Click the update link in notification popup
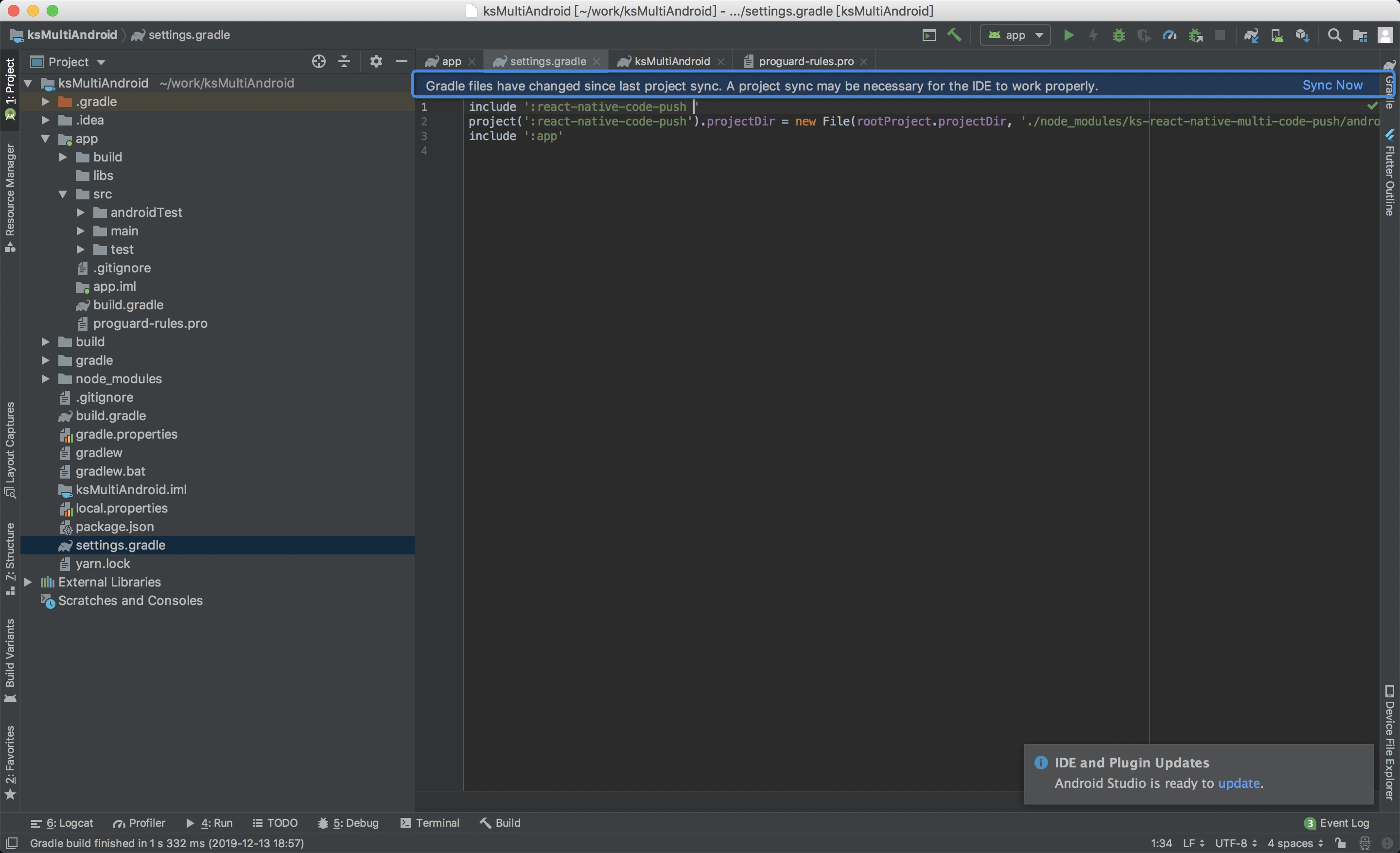Screen dimensions: 1400x853 [x=1238, y=783]
